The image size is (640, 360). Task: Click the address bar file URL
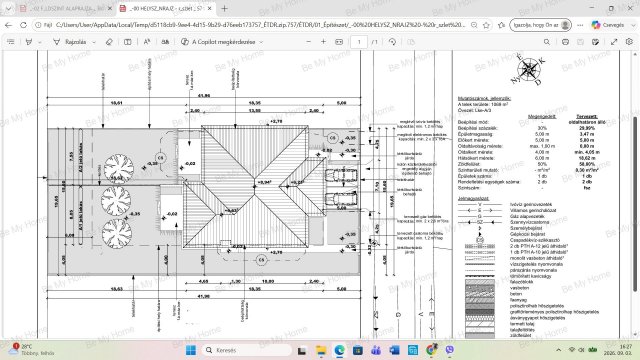point(260,25)
